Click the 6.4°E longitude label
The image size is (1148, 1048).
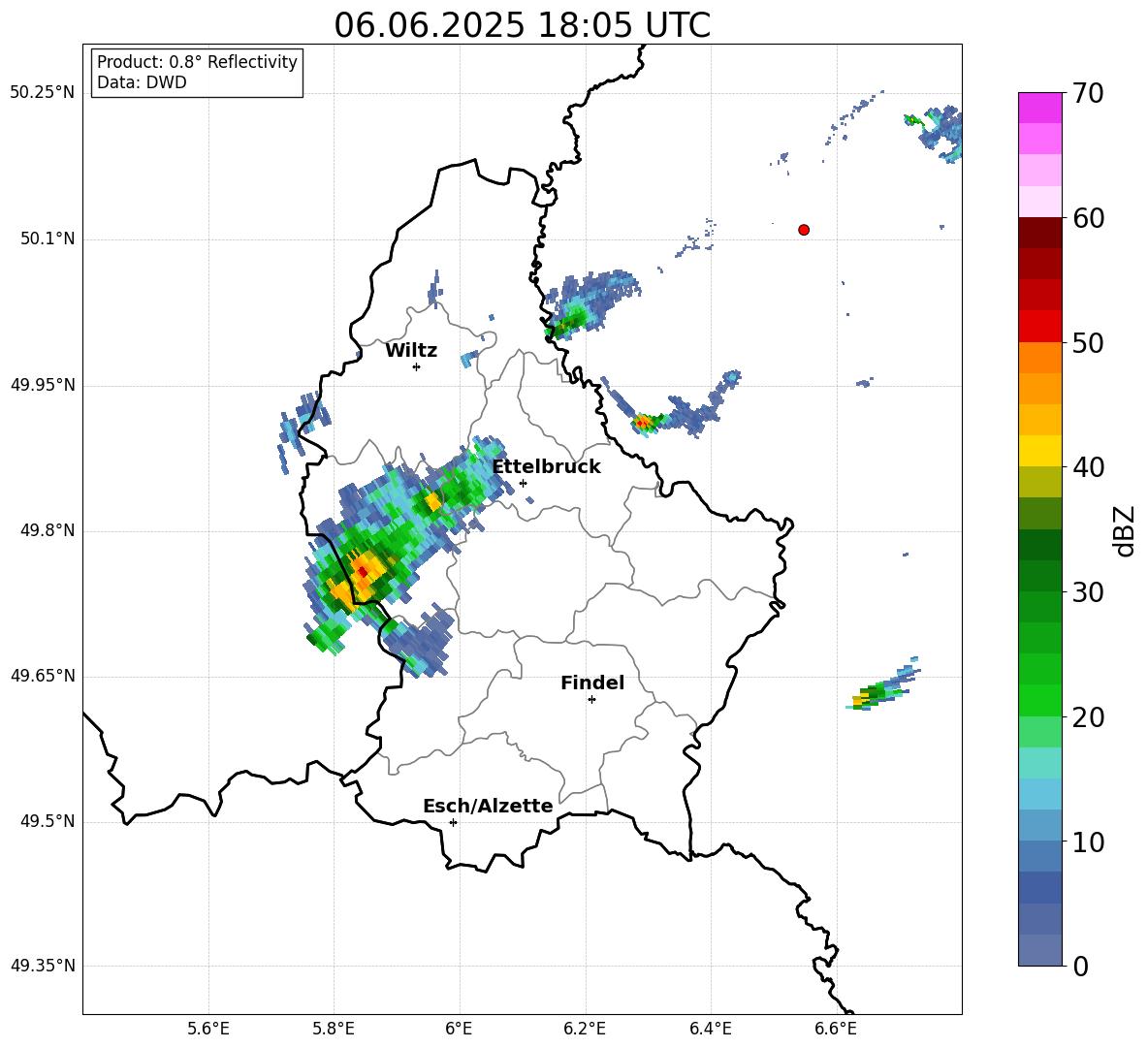point(711,1029)
